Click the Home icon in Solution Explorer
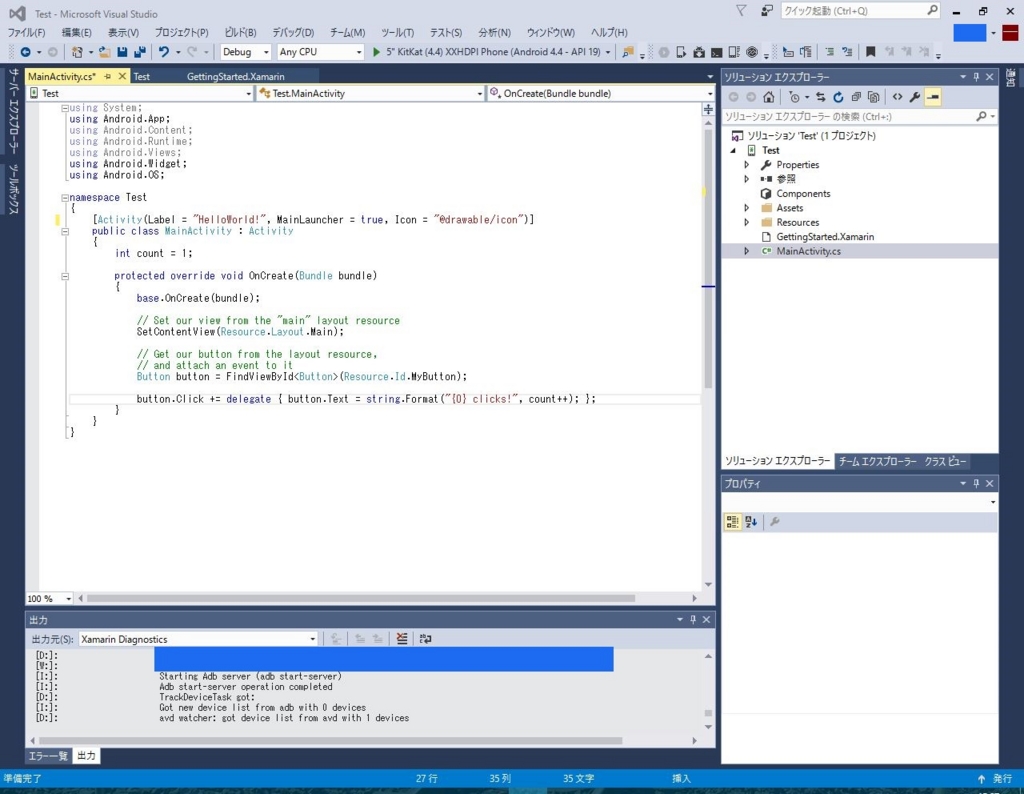This screenshot has height=794, width=1024. pos(769,97)
